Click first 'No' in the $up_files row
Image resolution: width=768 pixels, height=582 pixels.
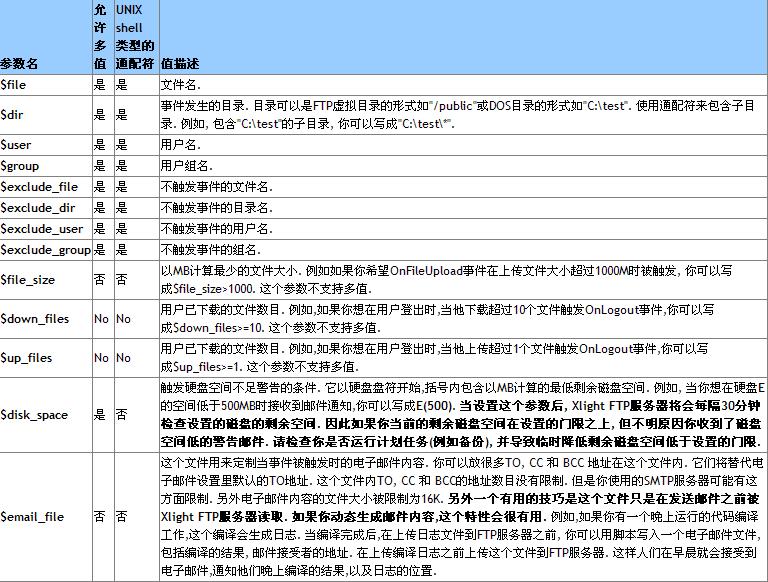101,358
